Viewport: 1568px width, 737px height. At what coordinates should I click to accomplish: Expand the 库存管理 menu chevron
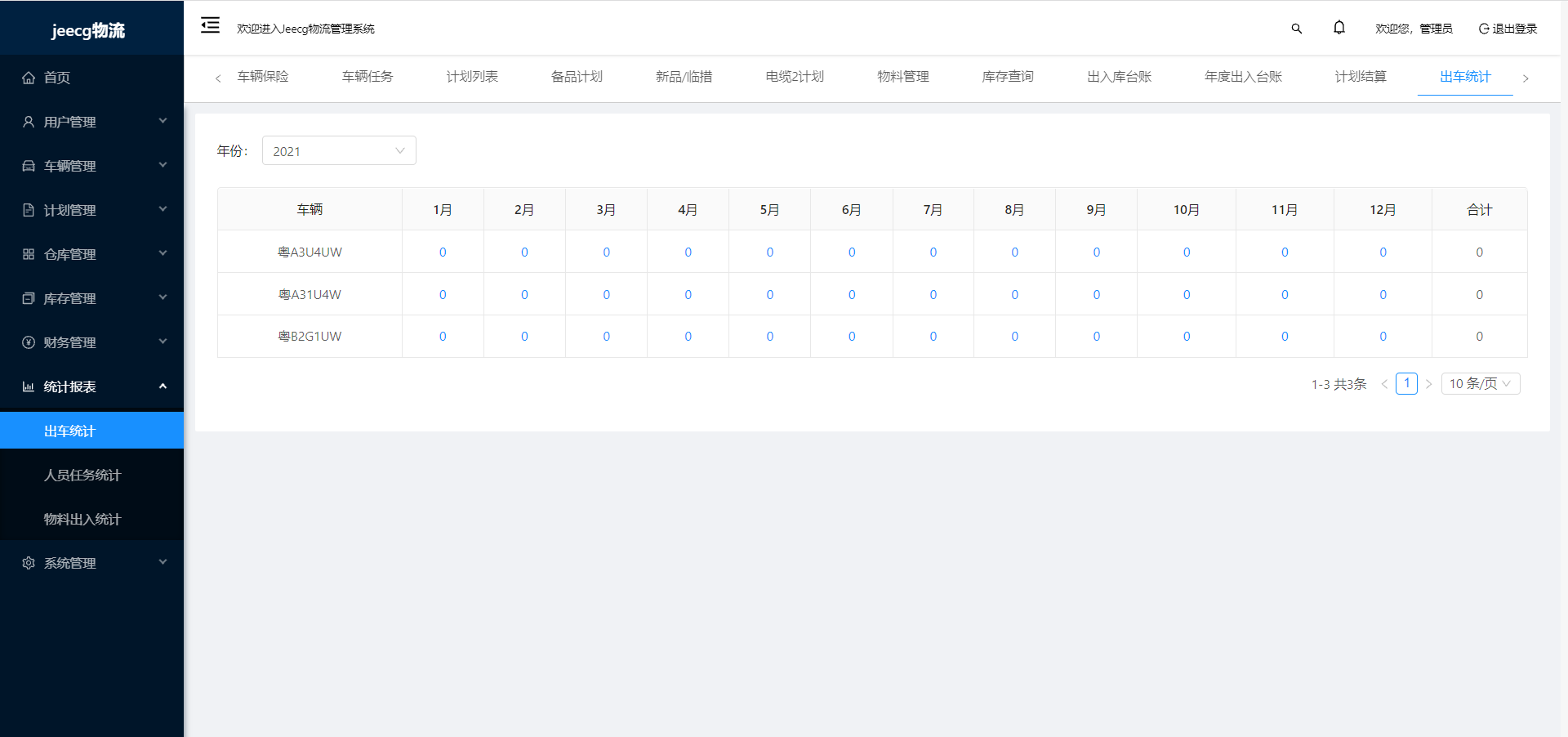pos(163,297)
